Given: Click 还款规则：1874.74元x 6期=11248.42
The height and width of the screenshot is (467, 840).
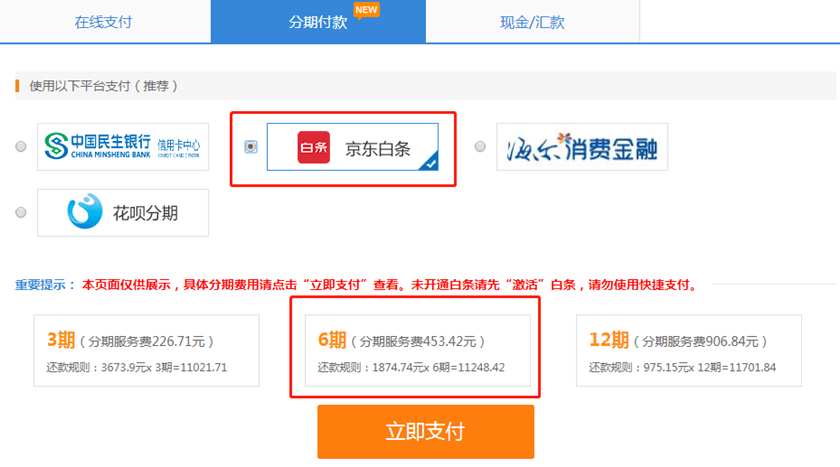Looking at the screenshot, I should (x=411, y=367).
